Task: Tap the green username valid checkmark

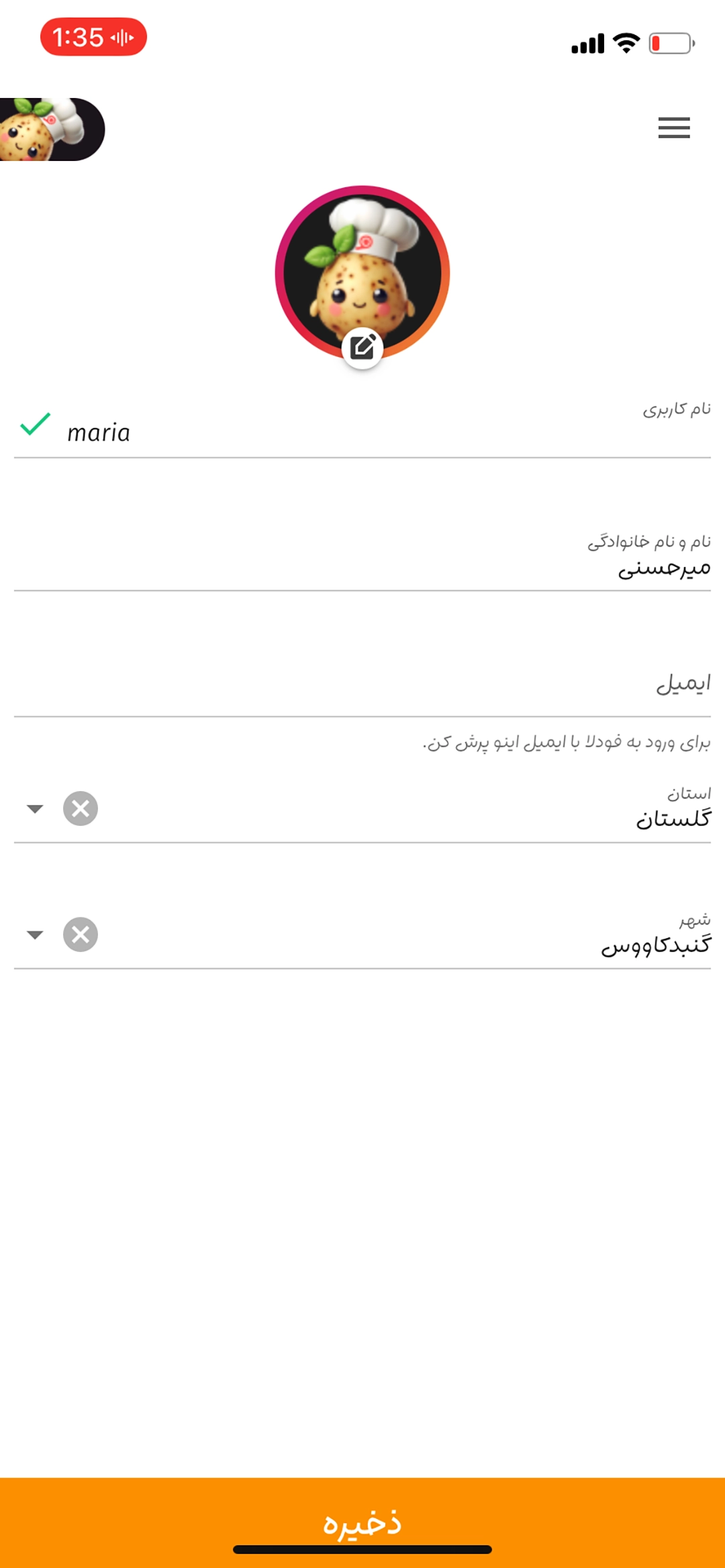Action: coord(35,425)
